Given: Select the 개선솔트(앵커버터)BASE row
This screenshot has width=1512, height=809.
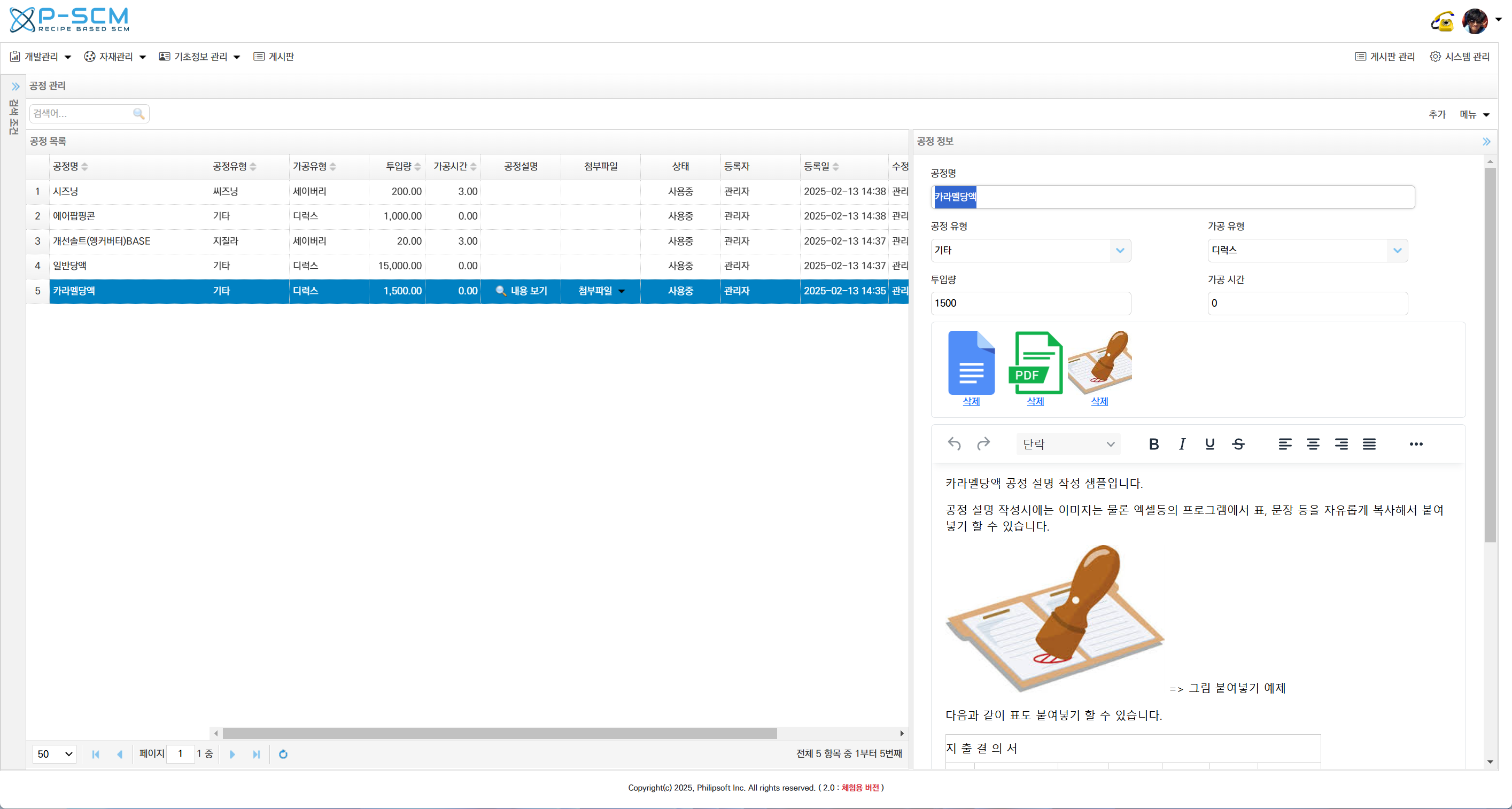Looking at the screenshot, I should tap(467, 241).
